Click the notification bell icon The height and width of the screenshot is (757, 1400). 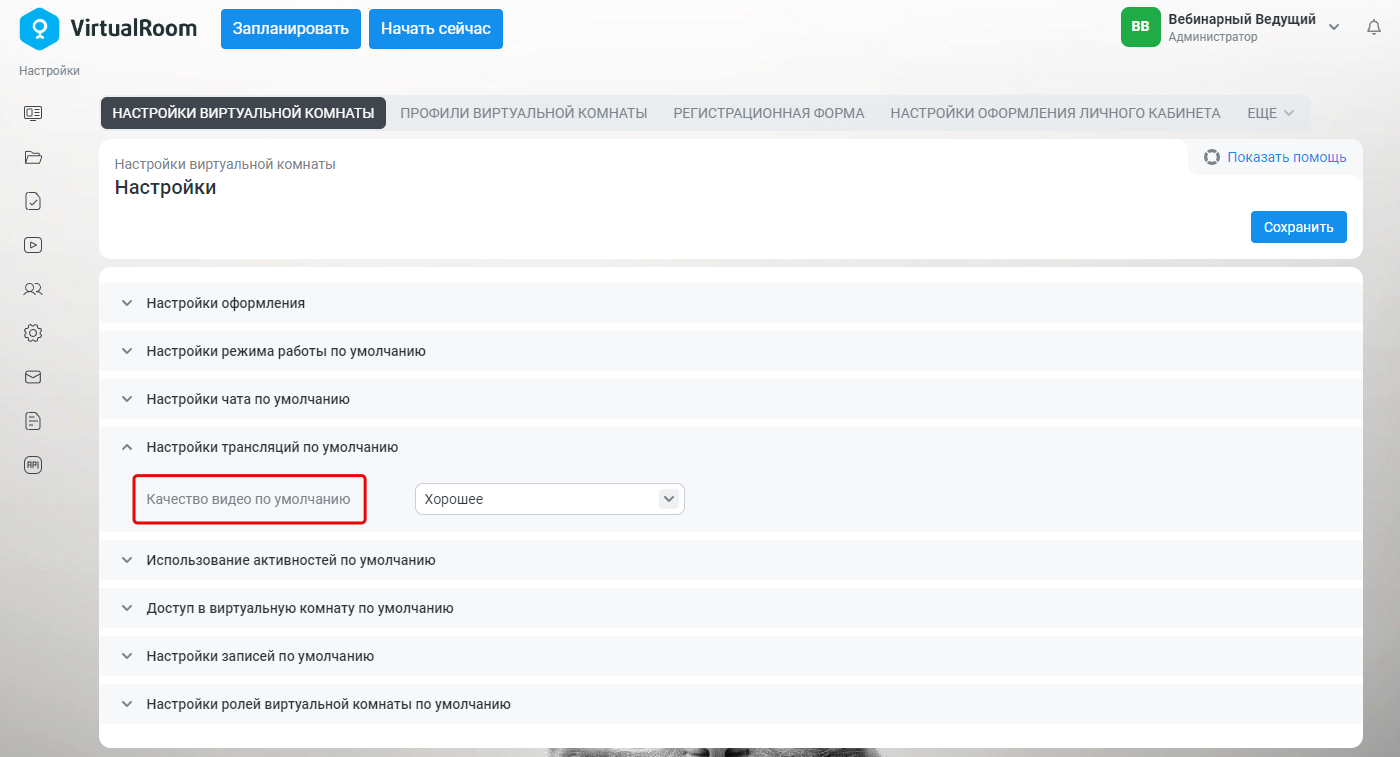coord(1374,28)
